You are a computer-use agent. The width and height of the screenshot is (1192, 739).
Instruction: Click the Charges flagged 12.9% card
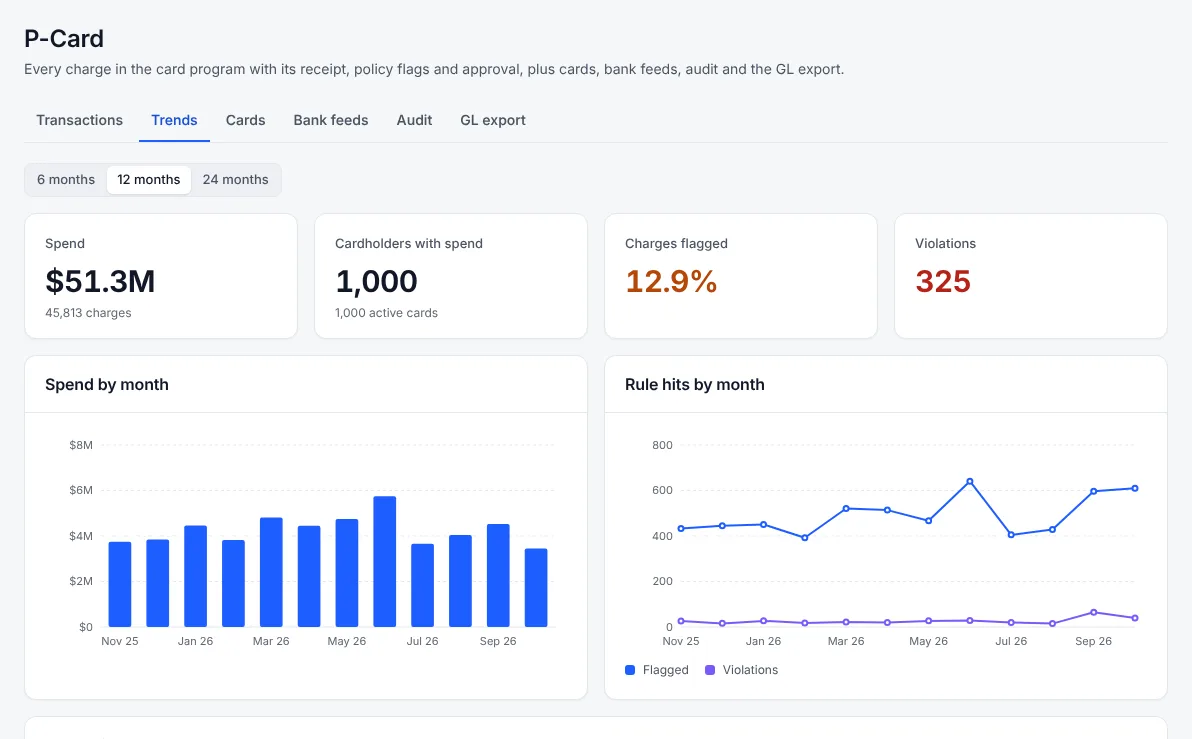click(x=740, y=276)
